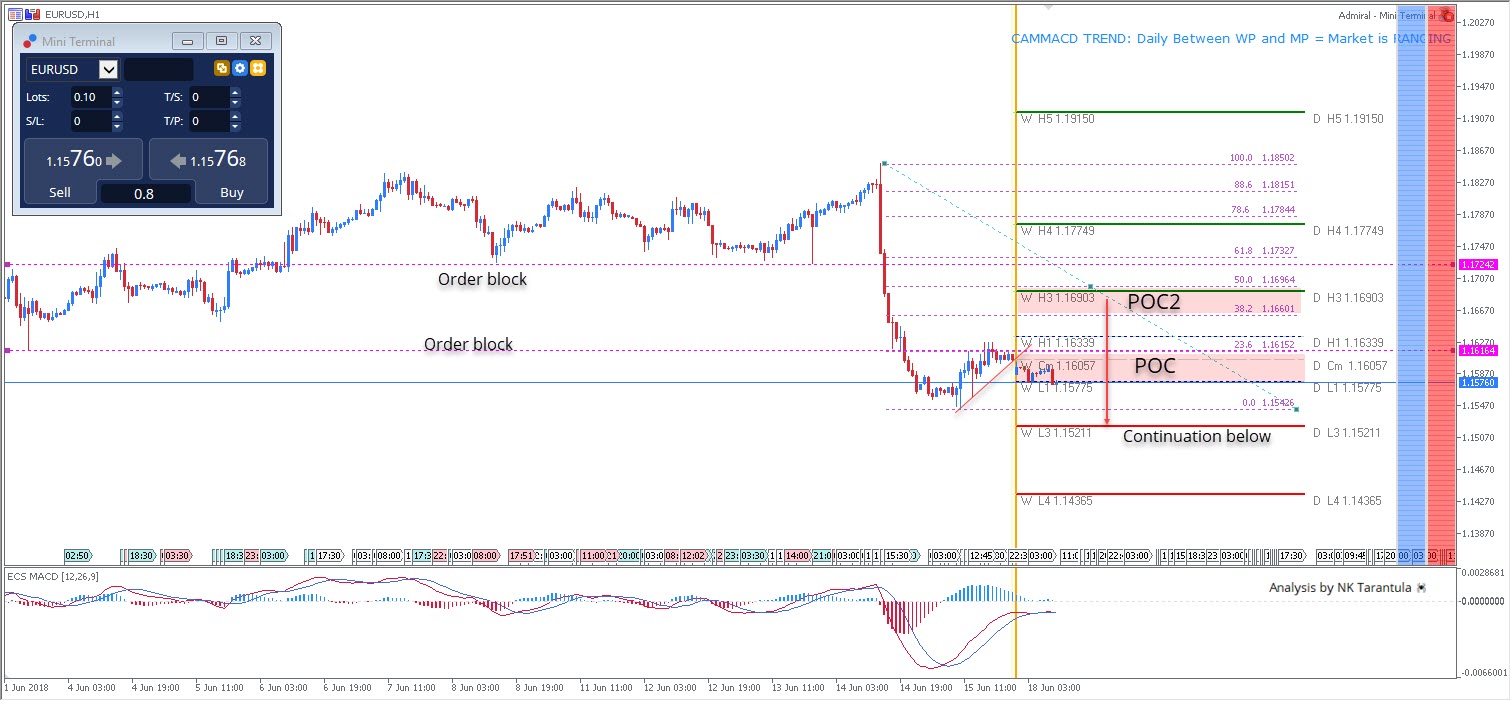Close the Mini Terminal window
The height and width of the screenshot is (701, 1511).
(256, 41)
